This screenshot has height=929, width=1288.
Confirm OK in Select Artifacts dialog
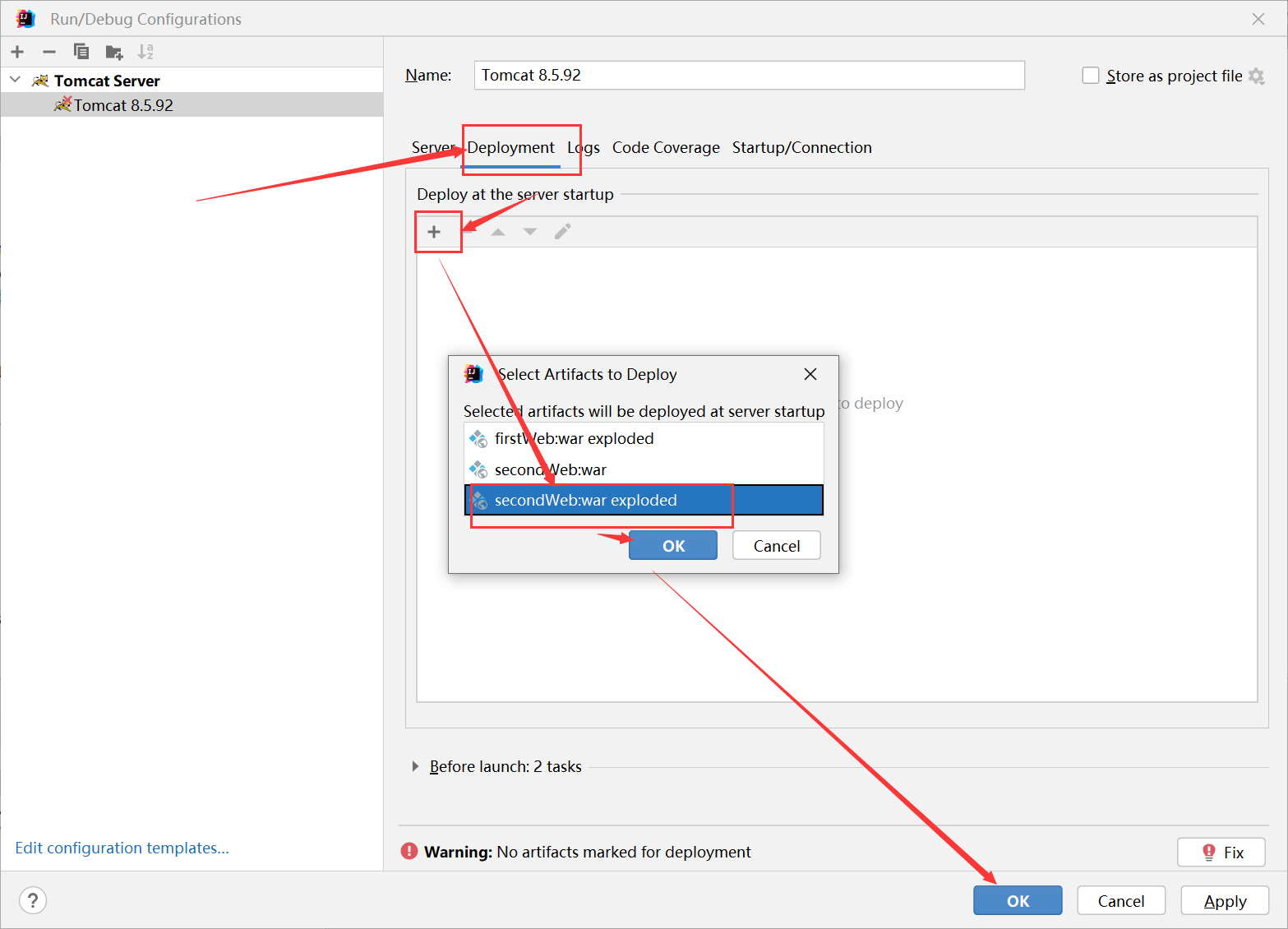point(673,546)
